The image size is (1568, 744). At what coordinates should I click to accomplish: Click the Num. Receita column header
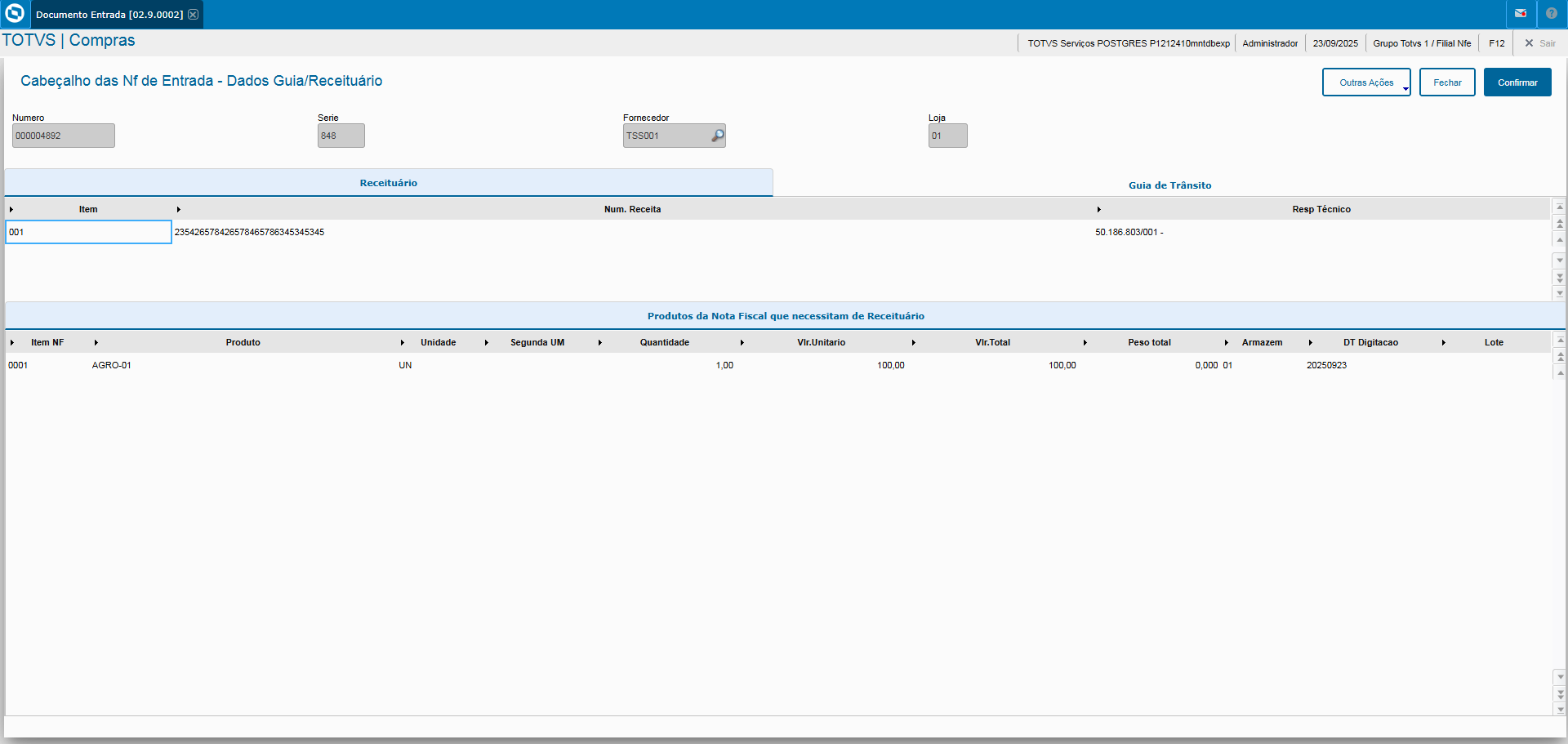tap(633, 209)
